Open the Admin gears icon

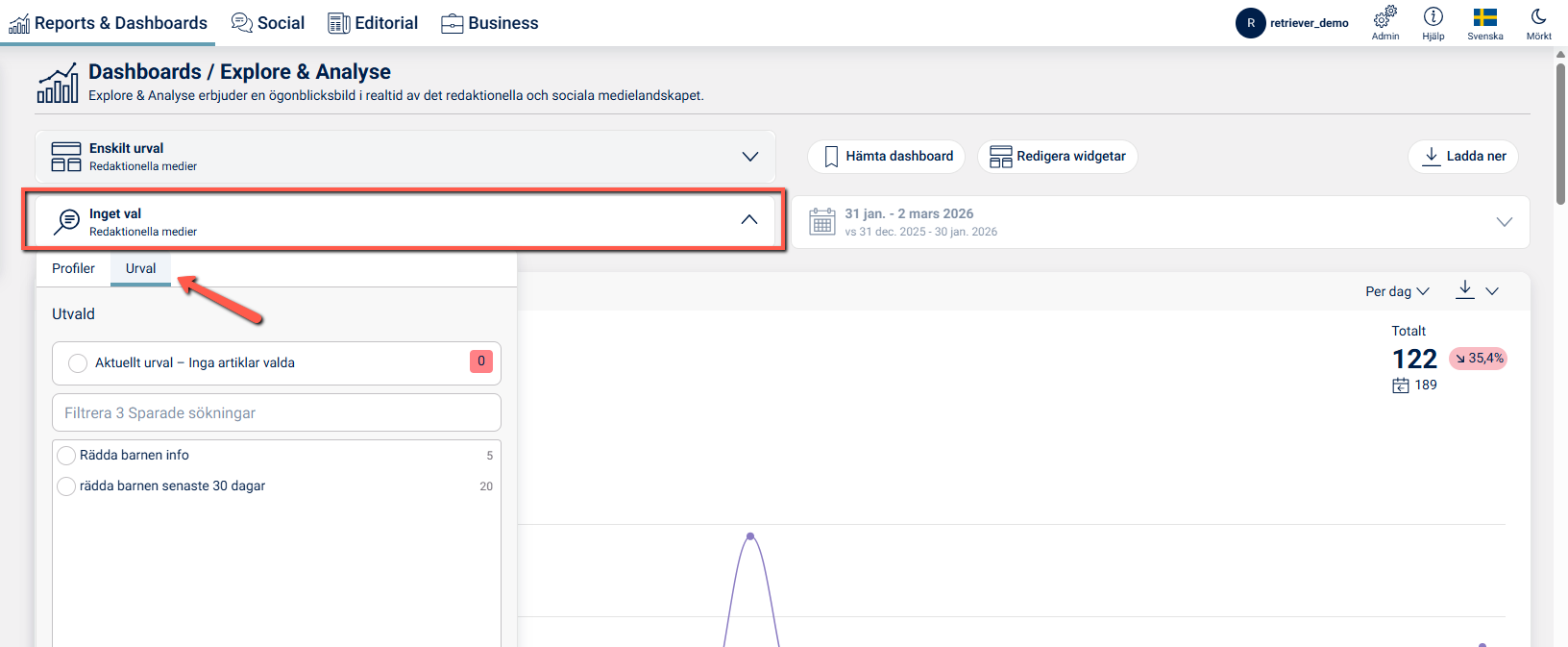(x=1384, y=17)
